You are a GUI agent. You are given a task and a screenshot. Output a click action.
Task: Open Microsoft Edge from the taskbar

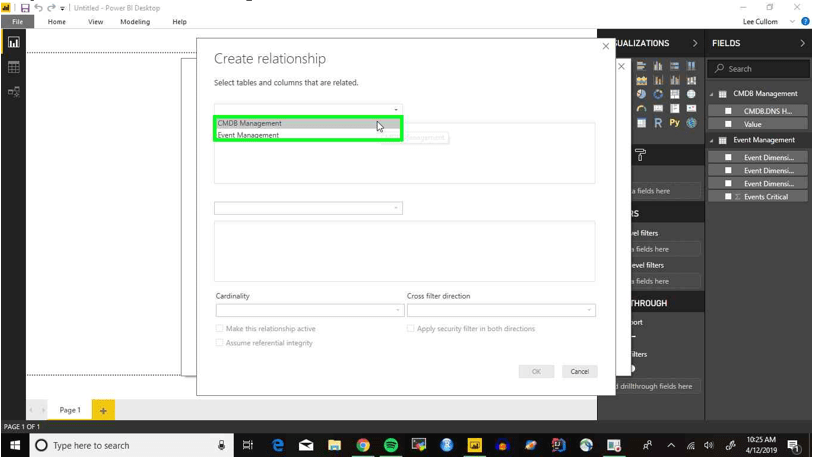tap(278, 445)
